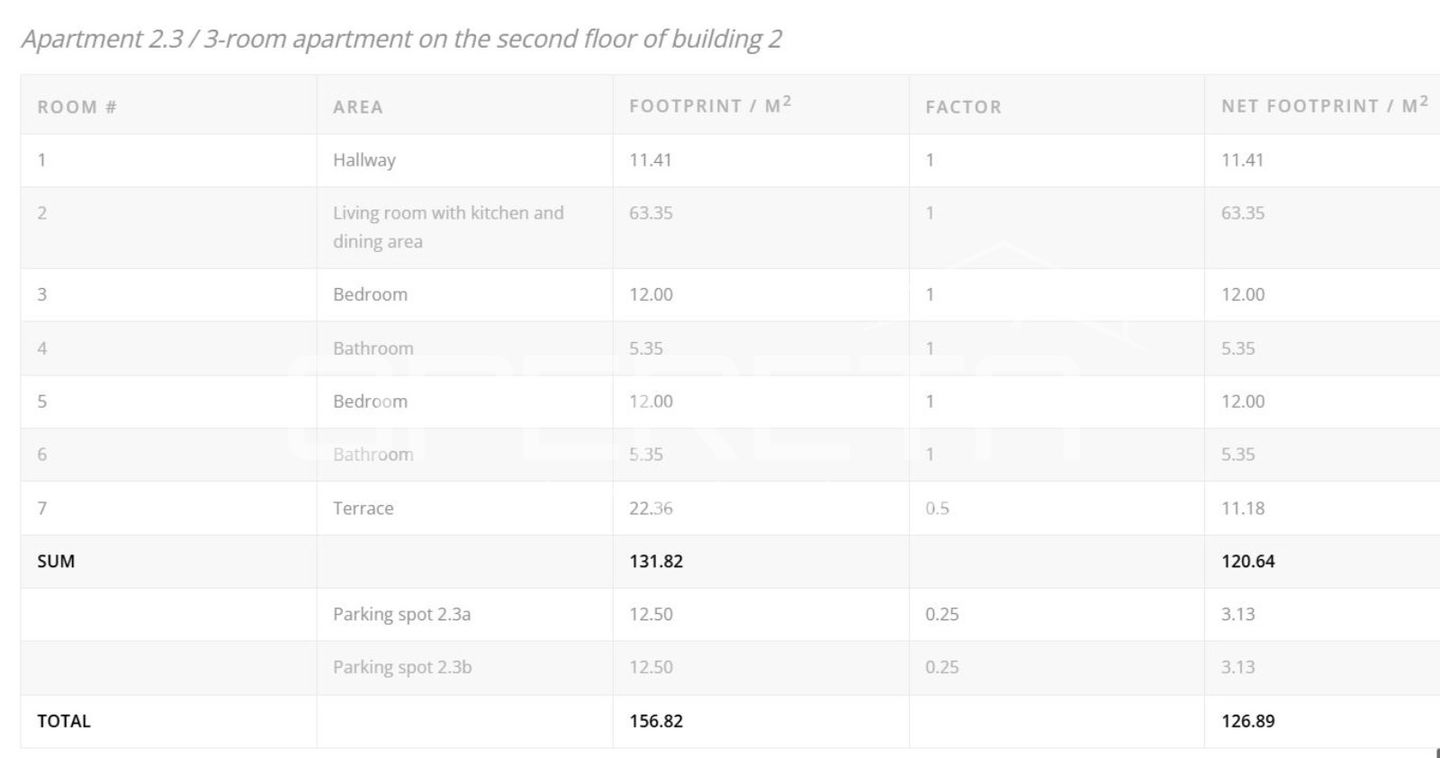This screenshot has height=758, width=1440.
Task: Click the Bedroom cell in row 3
Action: [x=370, y=294]
